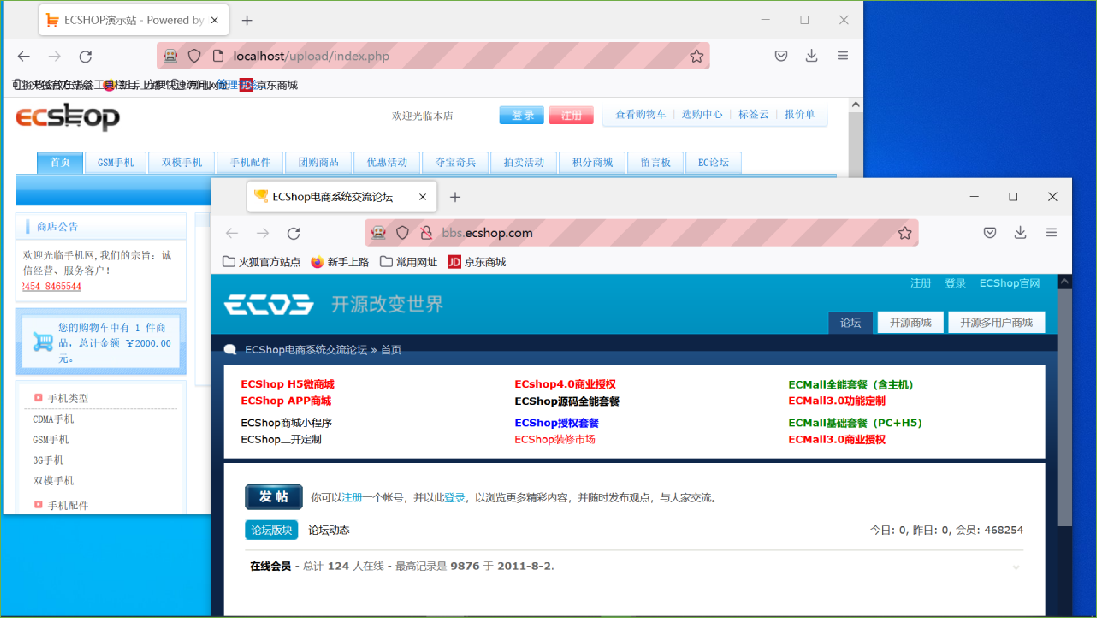
Task: Reload the localhost page in the back window
Action: tap(85, 56)
